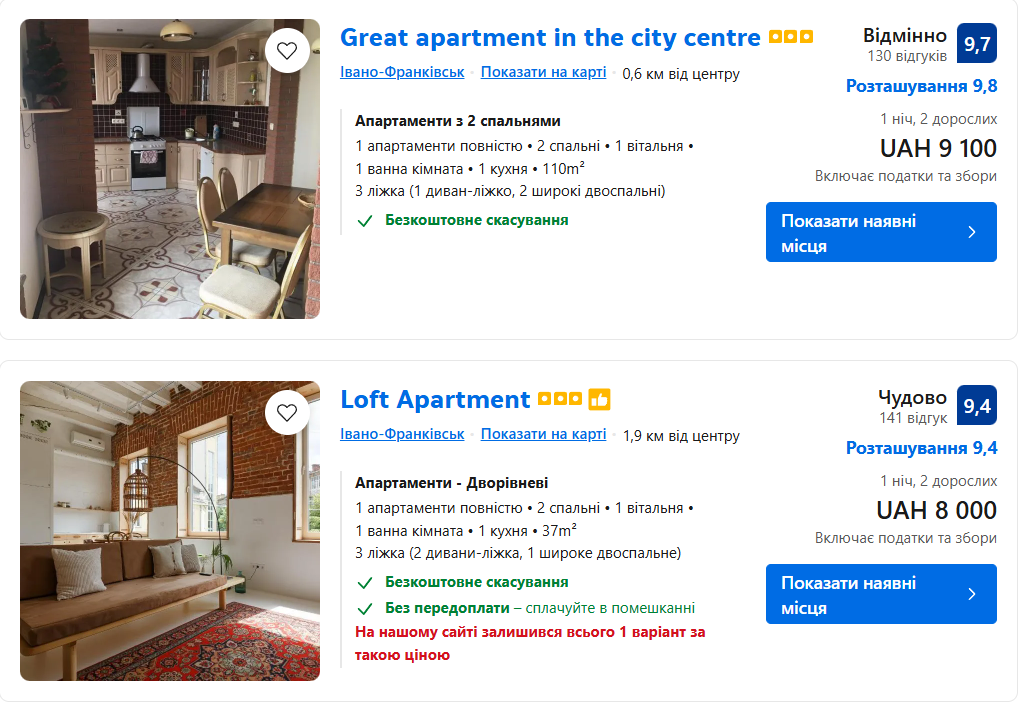Click the yellow thumbs-up preferred badge

599,399
